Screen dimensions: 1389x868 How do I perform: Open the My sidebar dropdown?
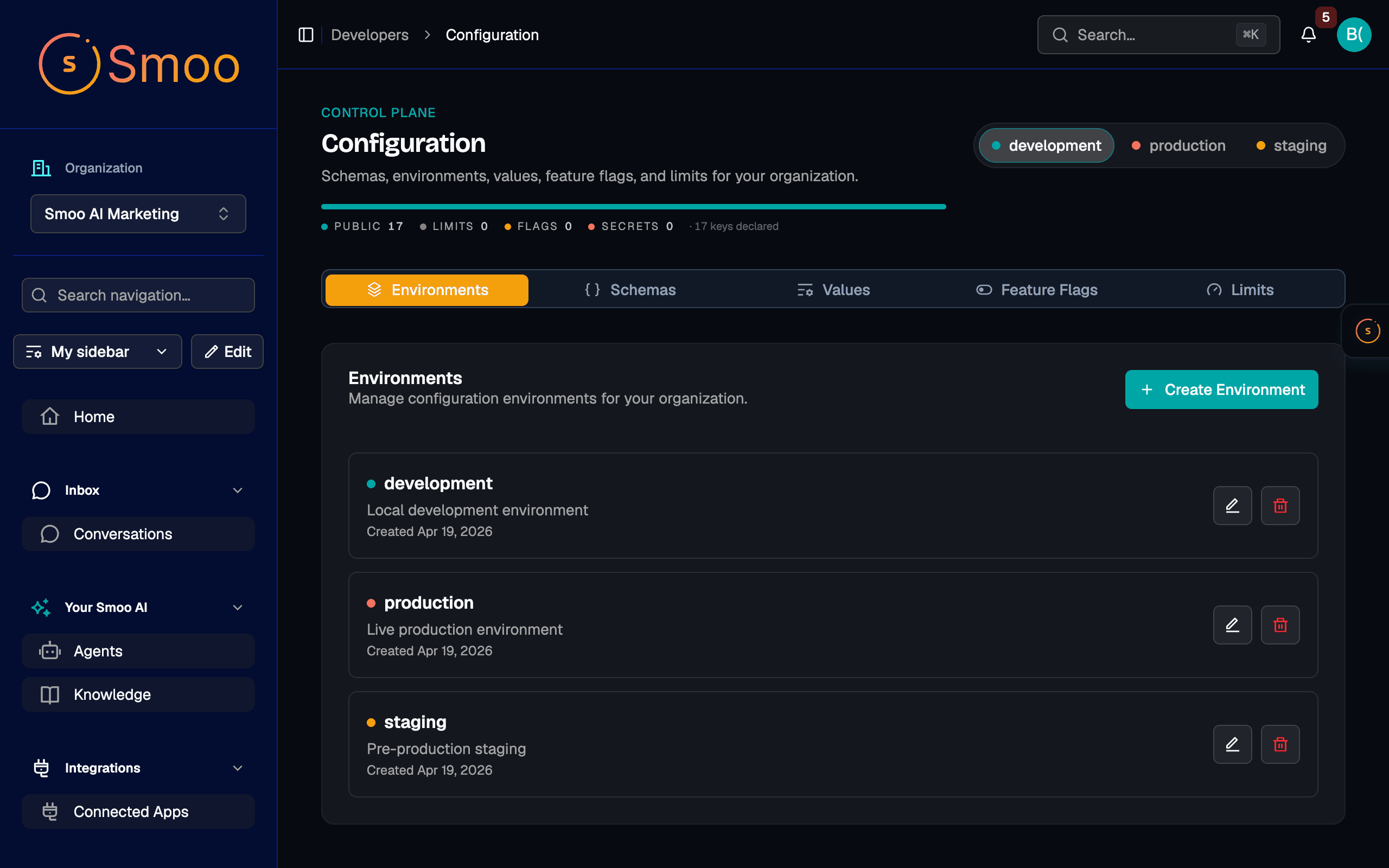(98, 352)
